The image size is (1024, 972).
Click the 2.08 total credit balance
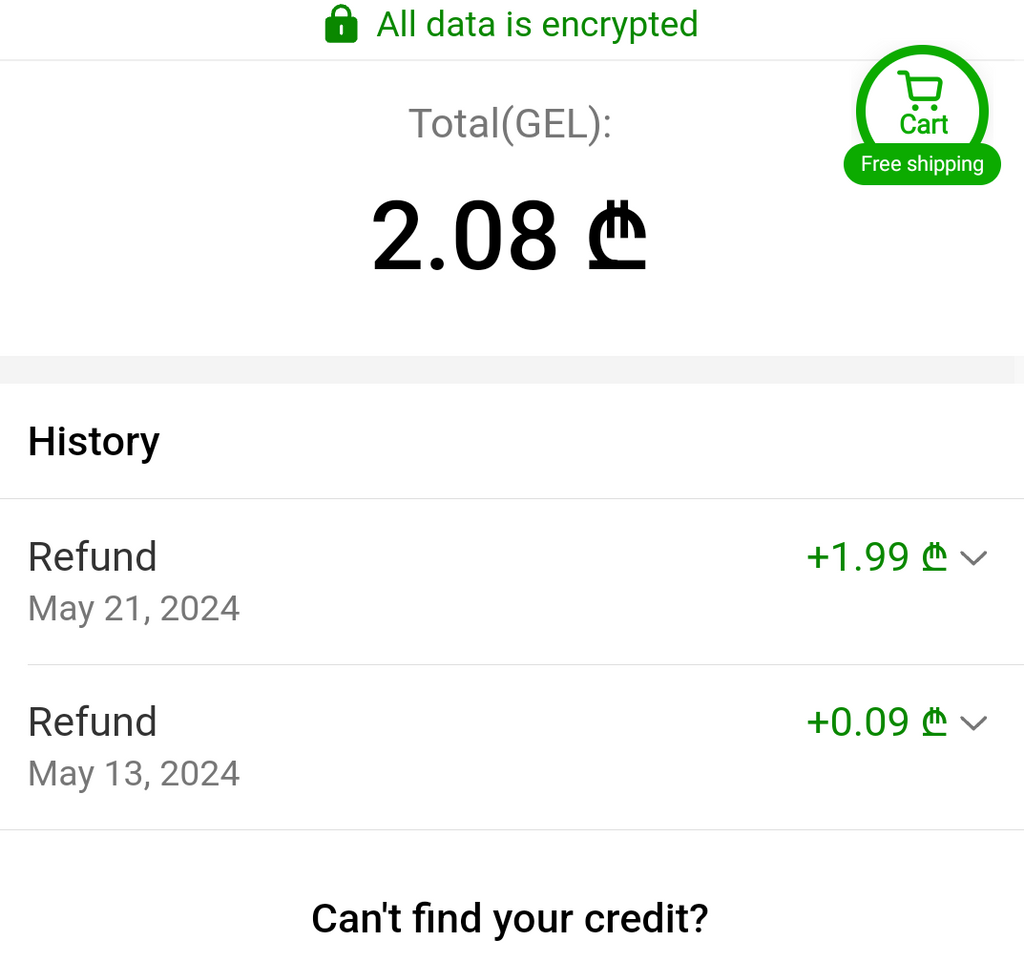[x=464, y=237]
